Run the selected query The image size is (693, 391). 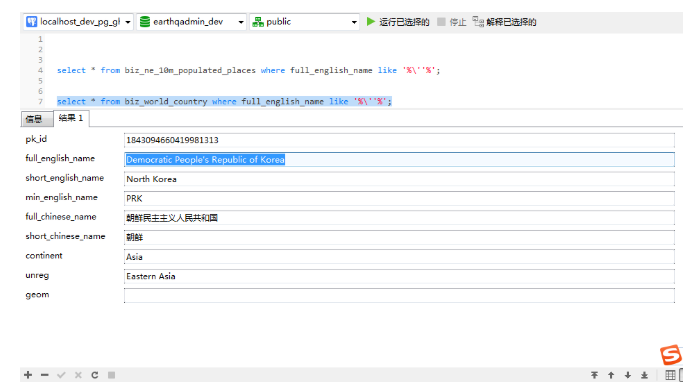click(x=398, y=22)
